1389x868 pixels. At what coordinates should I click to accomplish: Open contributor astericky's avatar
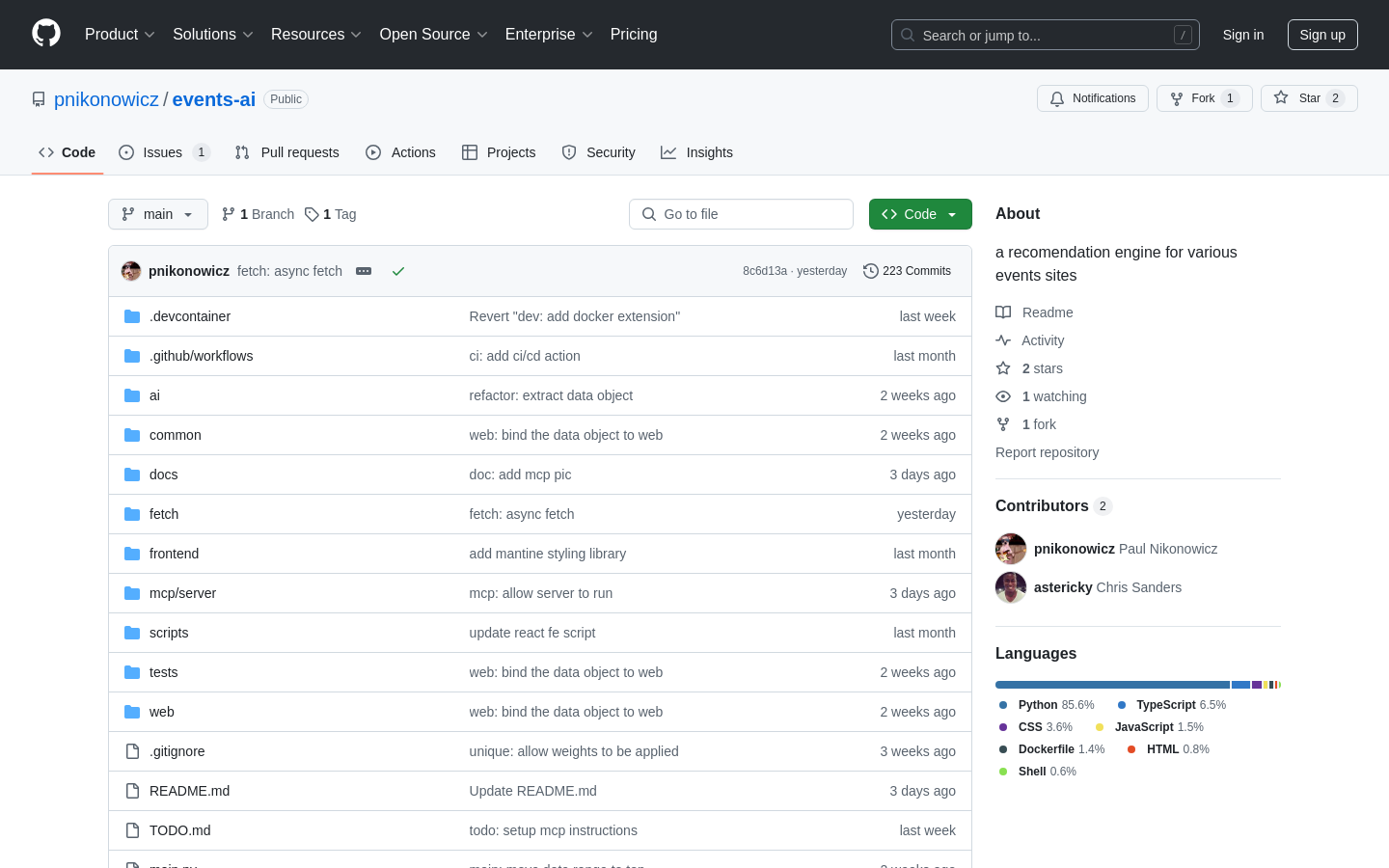1011,587
